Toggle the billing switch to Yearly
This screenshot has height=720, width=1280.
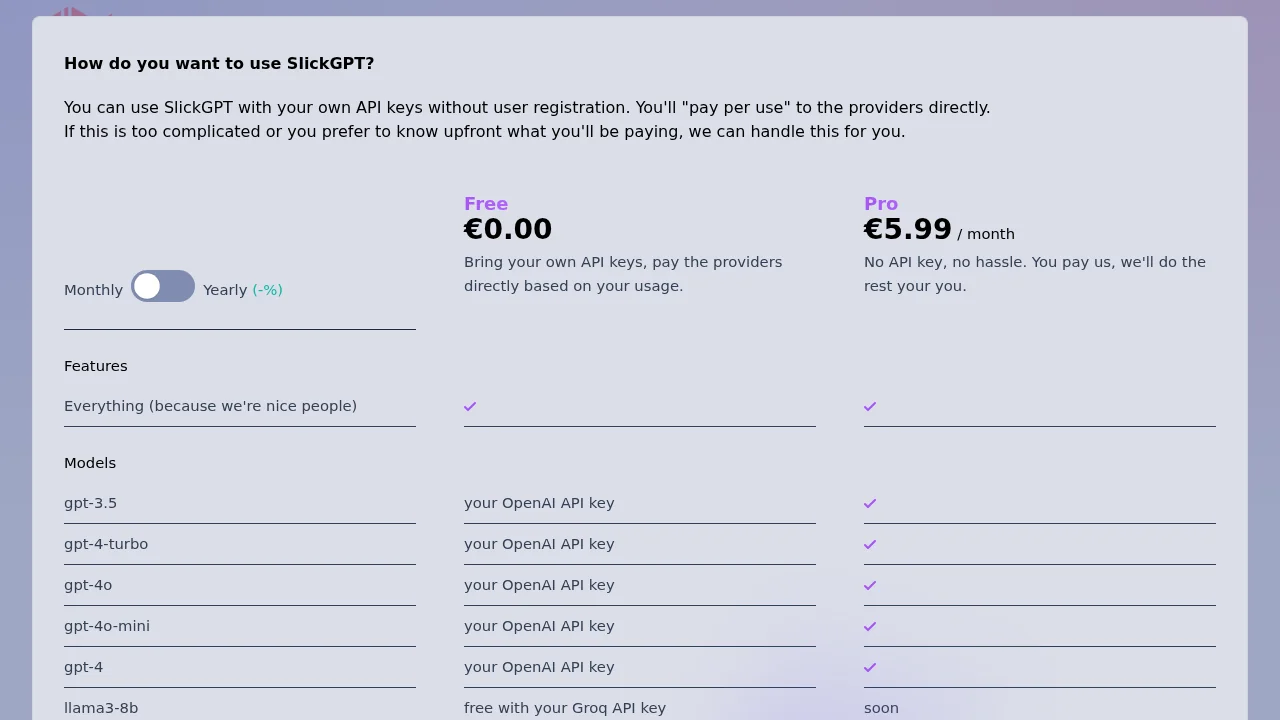(x=163, y=286)
